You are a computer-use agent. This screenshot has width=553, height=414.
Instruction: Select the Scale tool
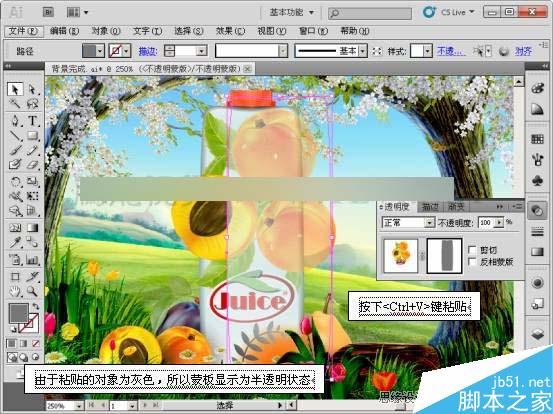[x=32, y=182]
